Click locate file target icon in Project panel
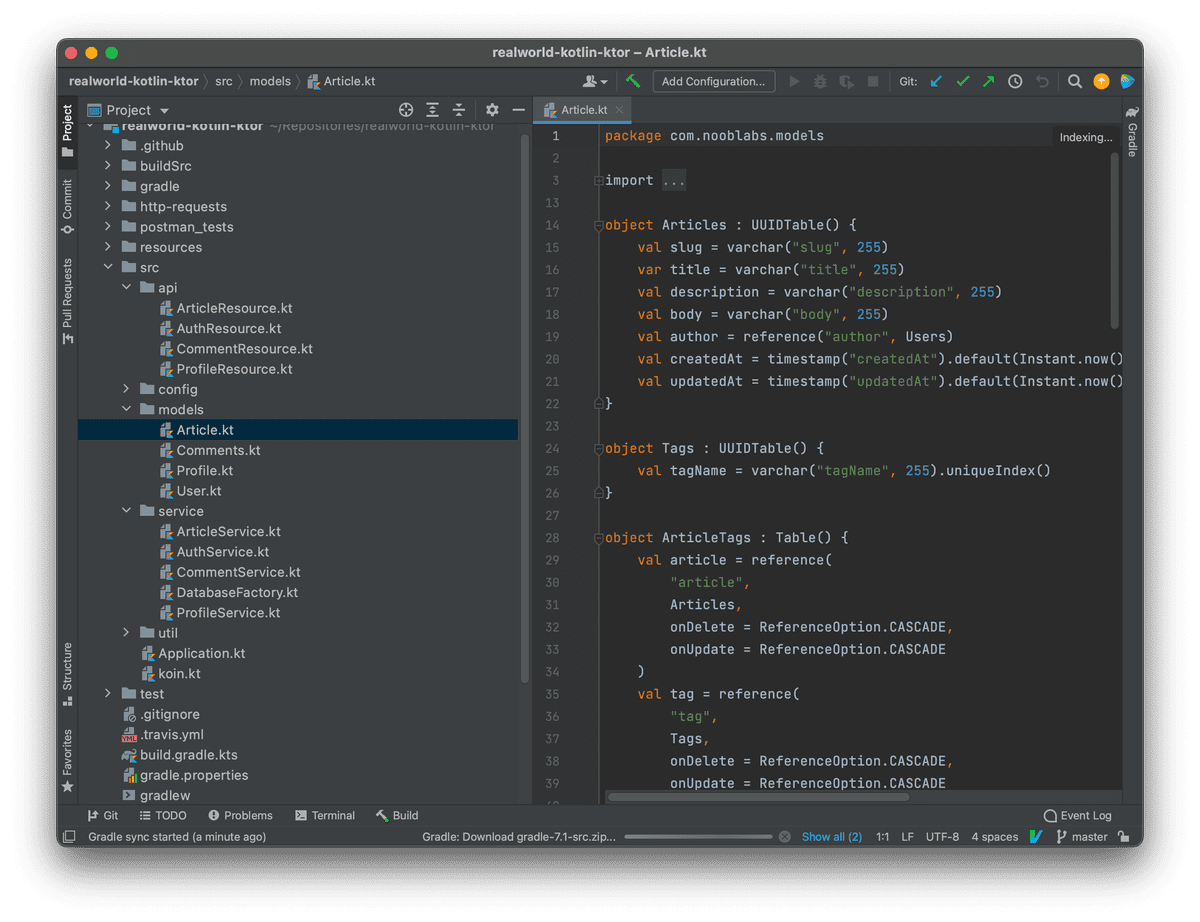This screenshot has width=1200, height=922. tap(406, 110)
